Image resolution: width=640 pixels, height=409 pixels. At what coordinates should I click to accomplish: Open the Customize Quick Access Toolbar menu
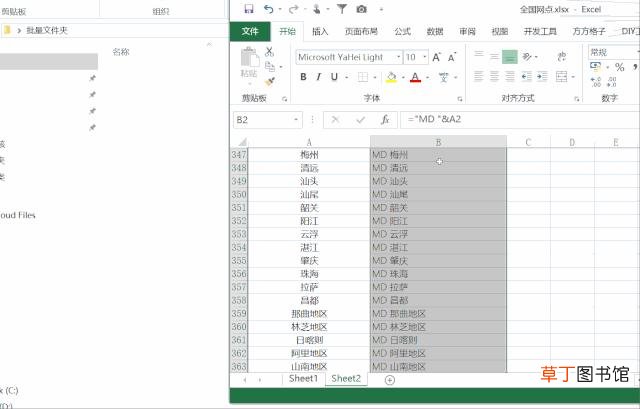(x=381, y=9)
